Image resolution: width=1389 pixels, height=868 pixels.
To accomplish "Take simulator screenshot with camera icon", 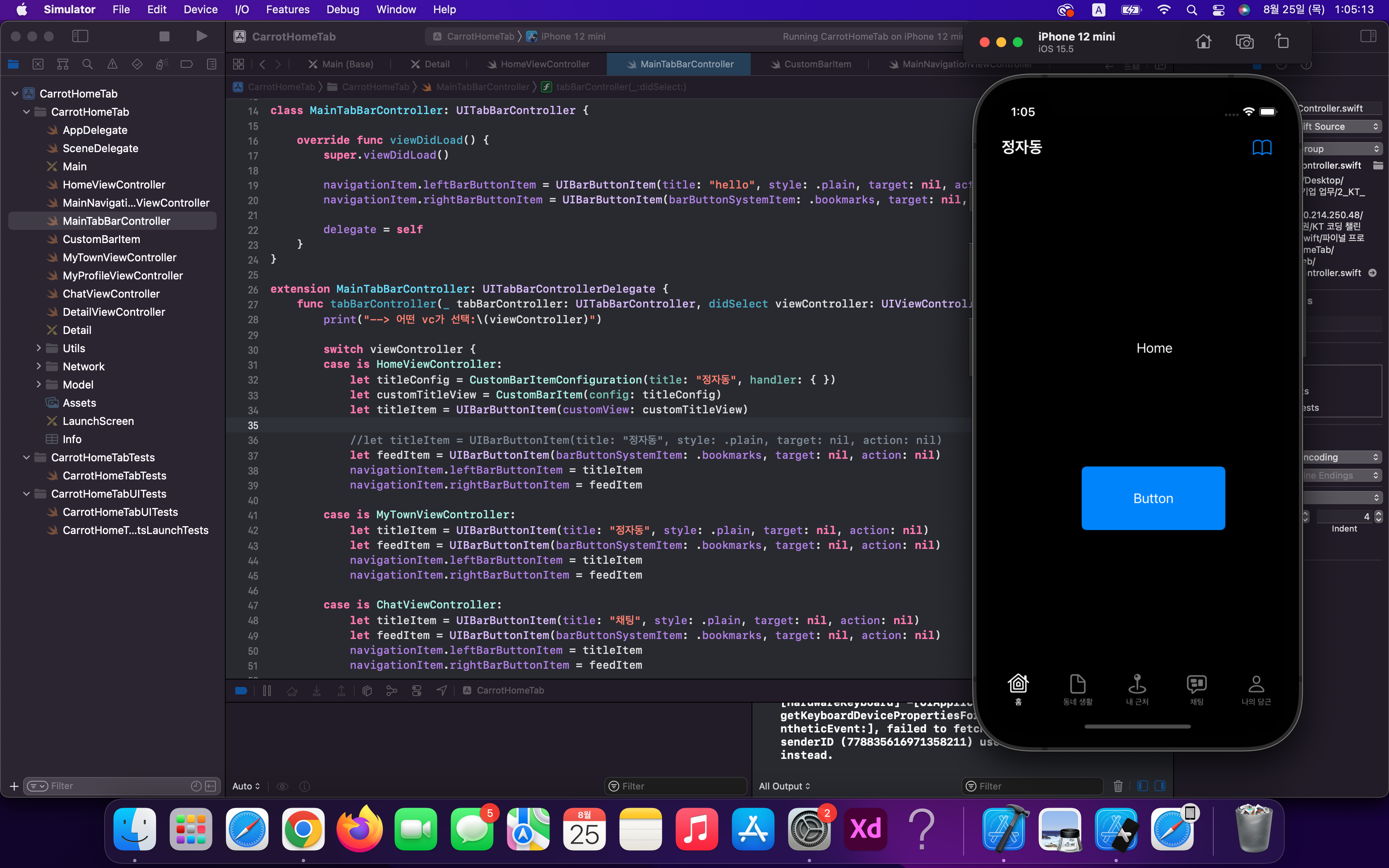I will click(1244, 42).
